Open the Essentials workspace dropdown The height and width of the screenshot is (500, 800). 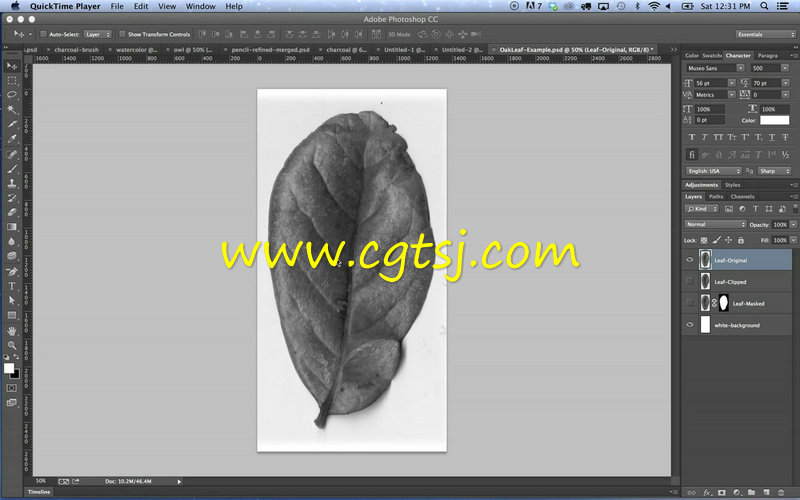(x=765, y=34)
